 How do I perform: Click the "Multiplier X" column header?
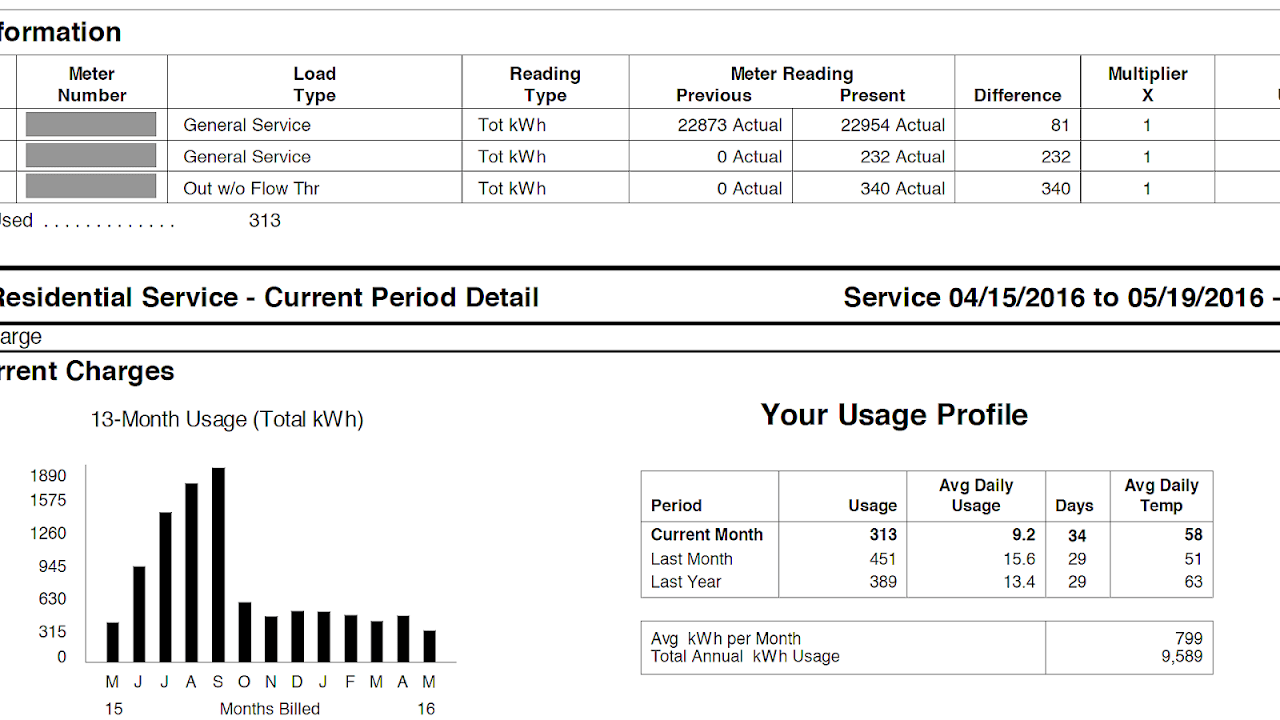(1148, 85)
